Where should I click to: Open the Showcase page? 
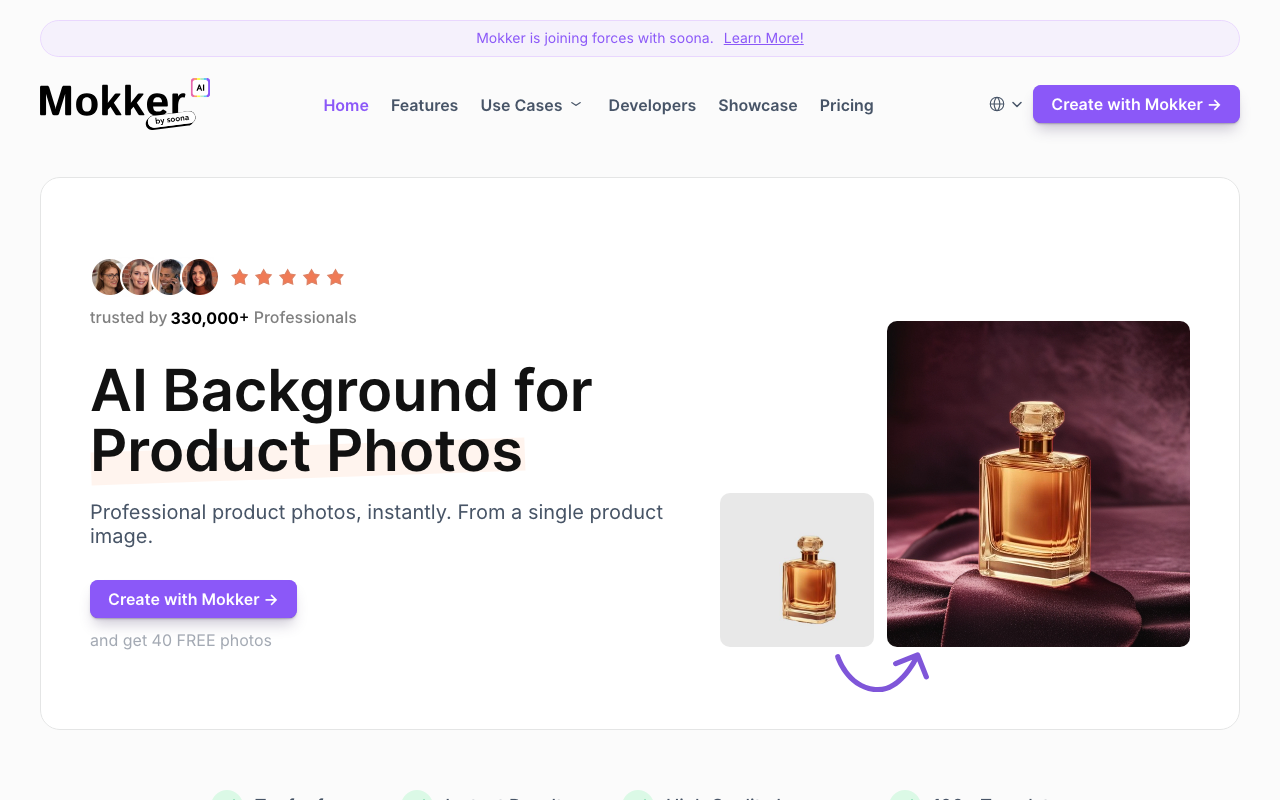coord(758,105)
